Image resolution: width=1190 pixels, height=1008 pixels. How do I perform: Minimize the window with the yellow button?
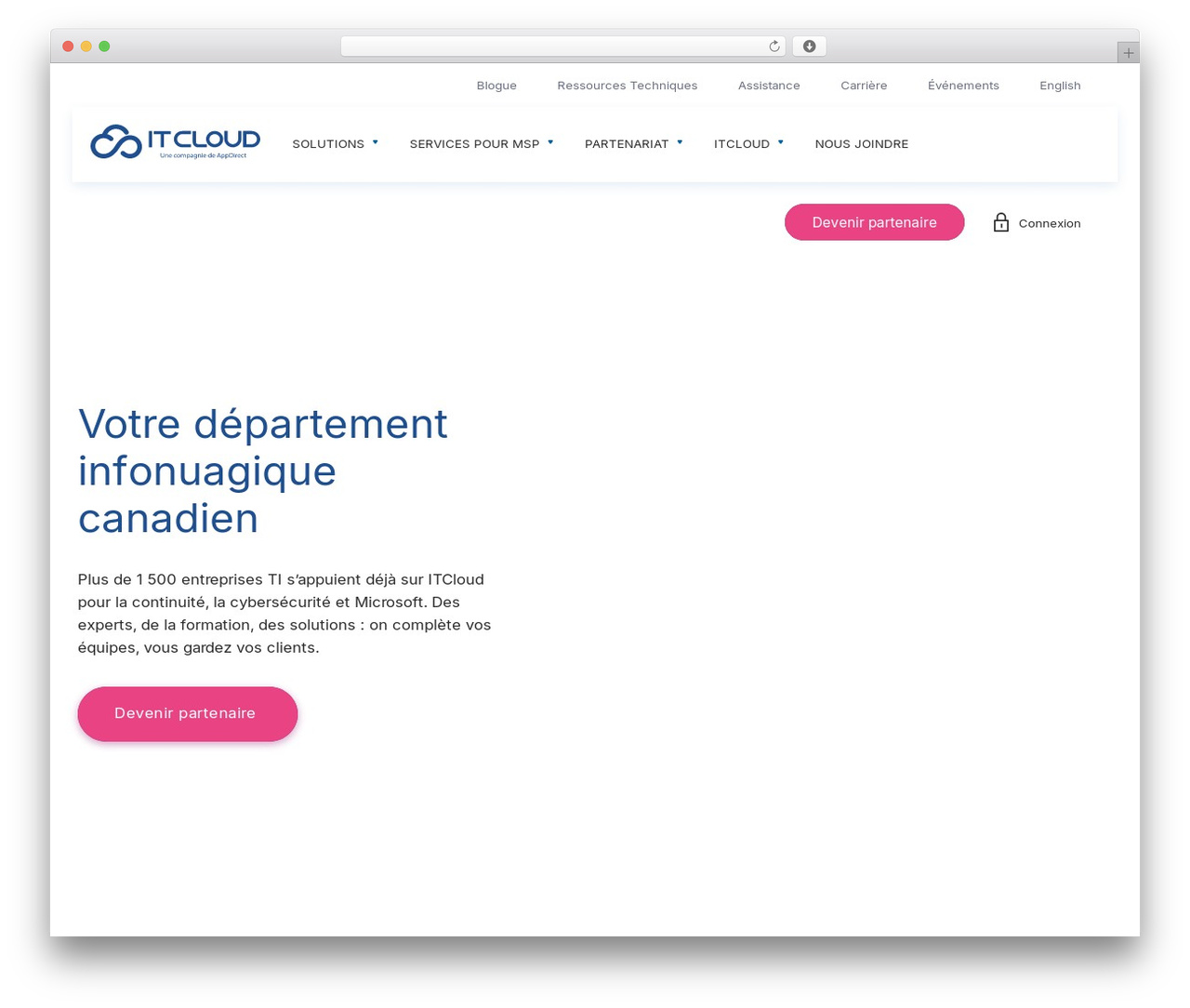tap(86, 46)
